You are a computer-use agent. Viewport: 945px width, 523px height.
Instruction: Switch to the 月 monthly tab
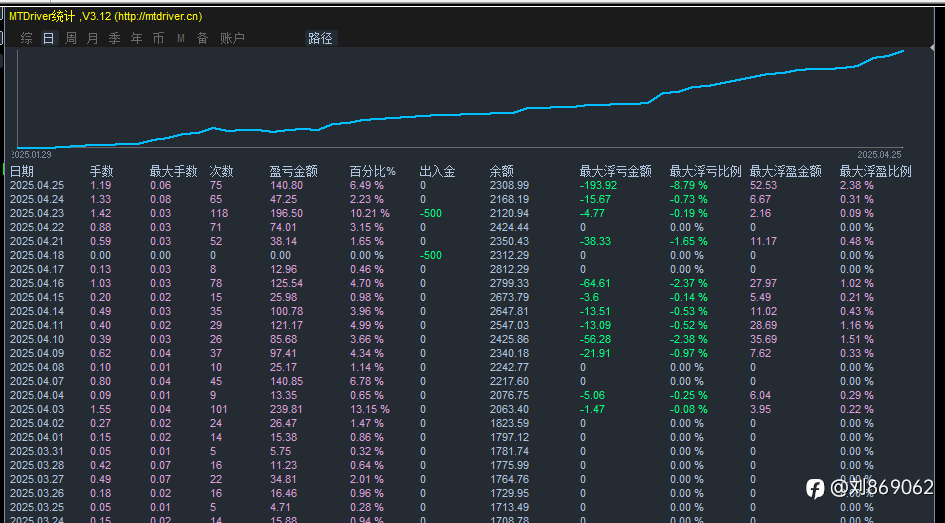tap(93, 38)
